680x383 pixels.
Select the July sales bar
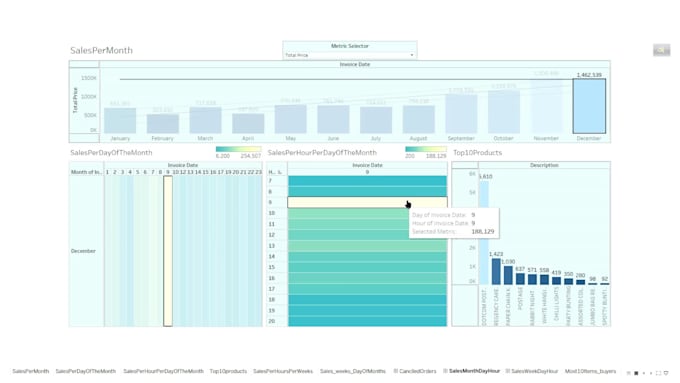tap(376, 120)
